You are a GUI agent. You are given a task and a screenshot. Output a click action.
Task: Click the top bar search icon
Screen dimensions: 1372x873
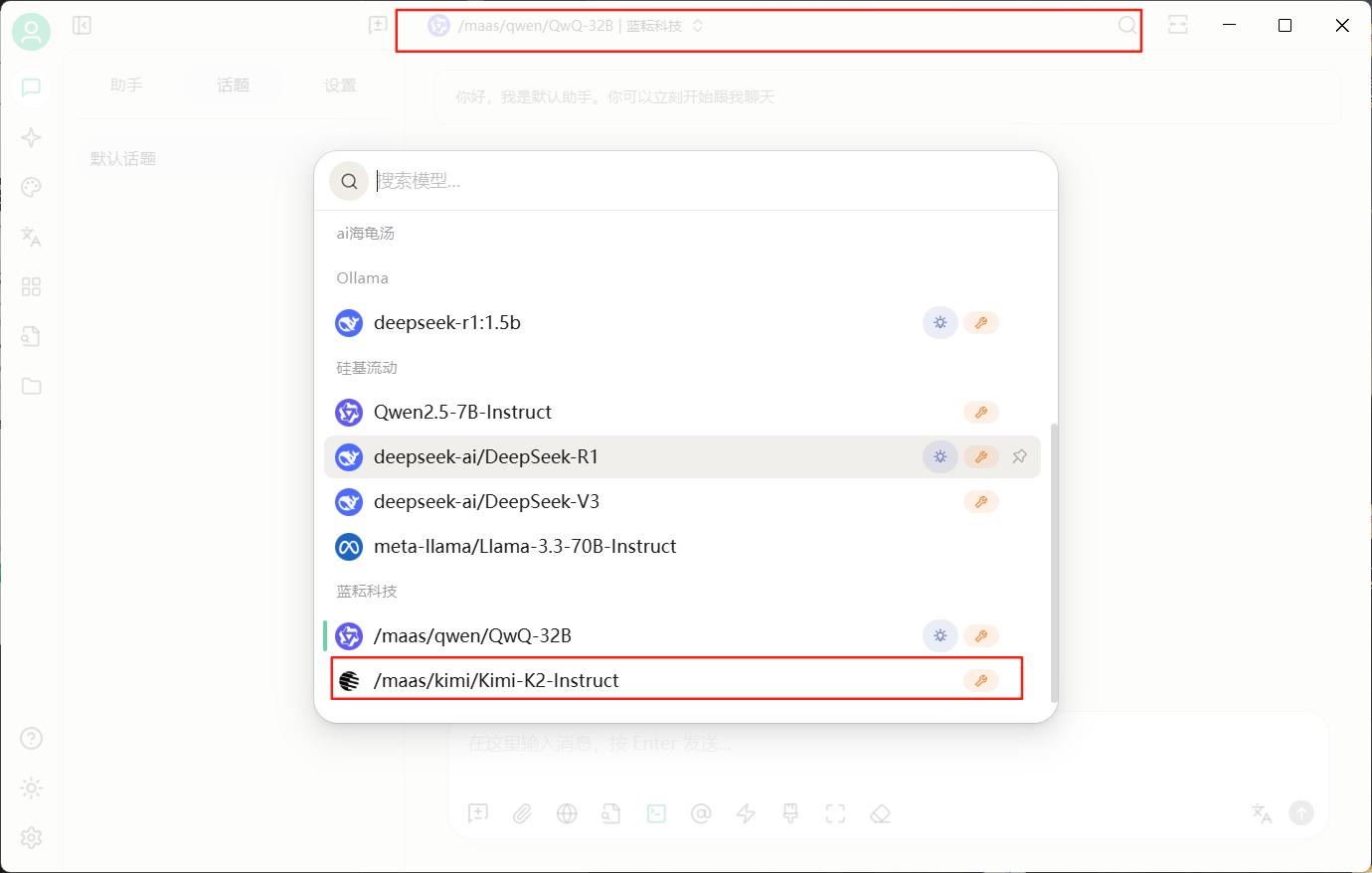click(x=1127, y=25)
